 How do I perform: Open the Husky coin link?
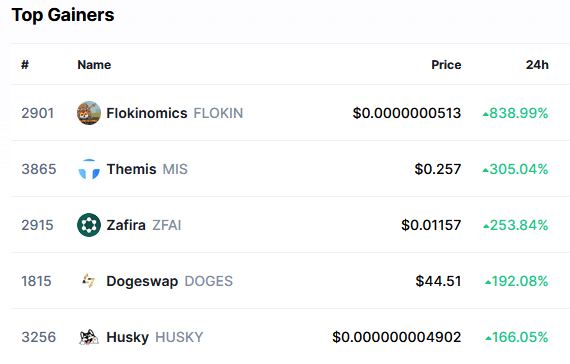pos(128,337)
